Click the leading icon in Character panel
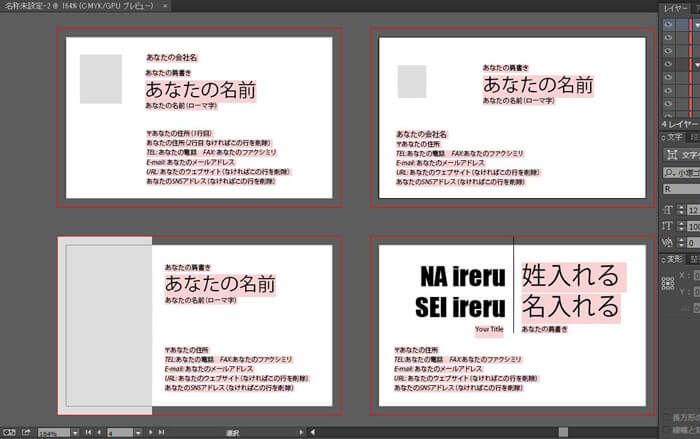Viewport: 700px width, 439px height. (668, 226)
